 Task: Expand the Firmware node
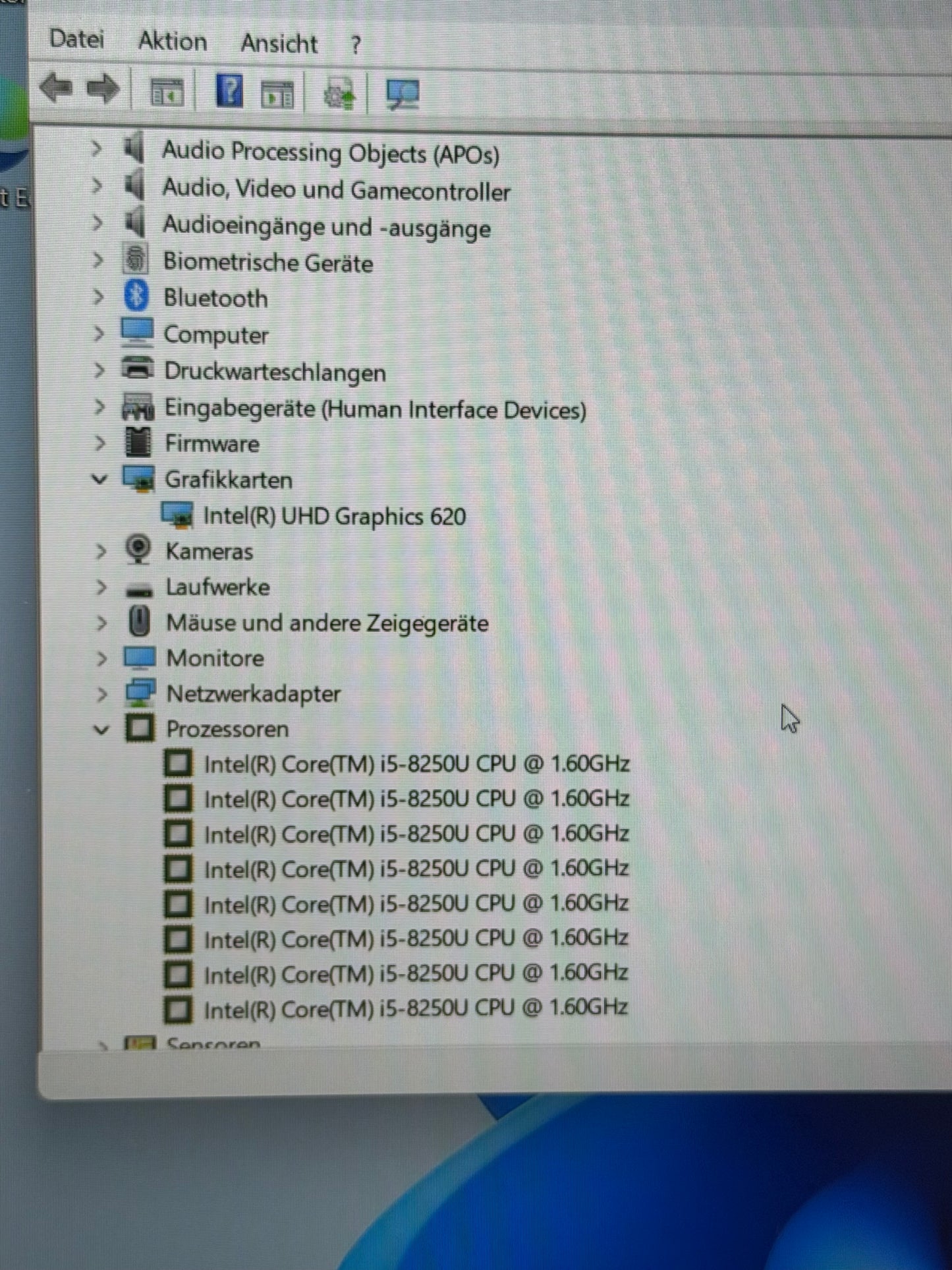[100, 443]
